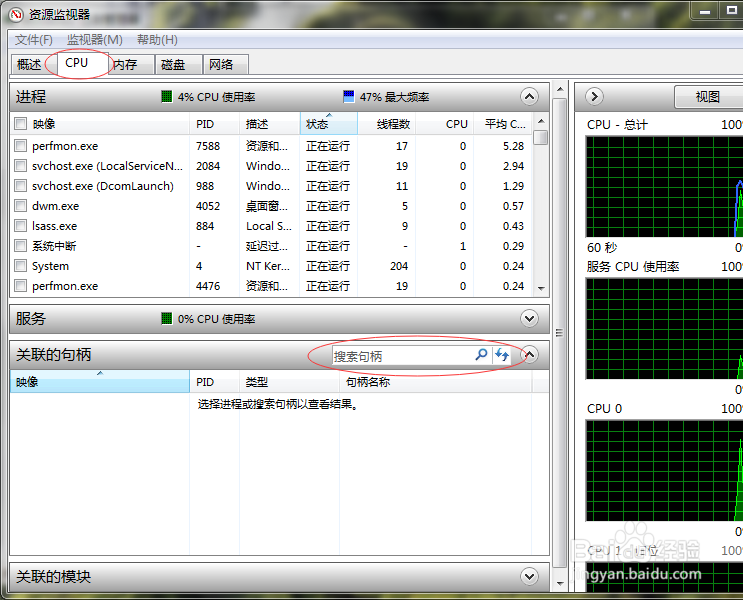The height and width of the screenshot is (600, 743).
Task: Check the System process checkbox
Action: point(20,266)
